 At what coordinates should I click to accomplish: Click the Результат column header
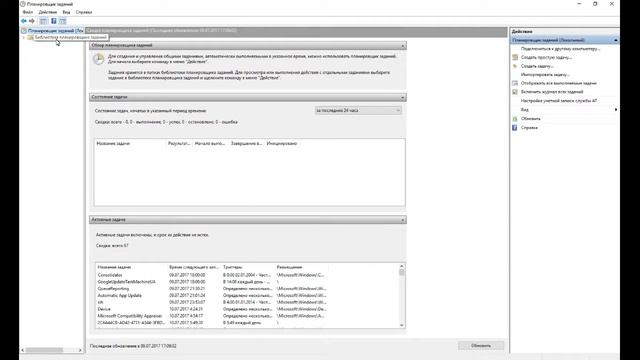click(x=179, y=144)
